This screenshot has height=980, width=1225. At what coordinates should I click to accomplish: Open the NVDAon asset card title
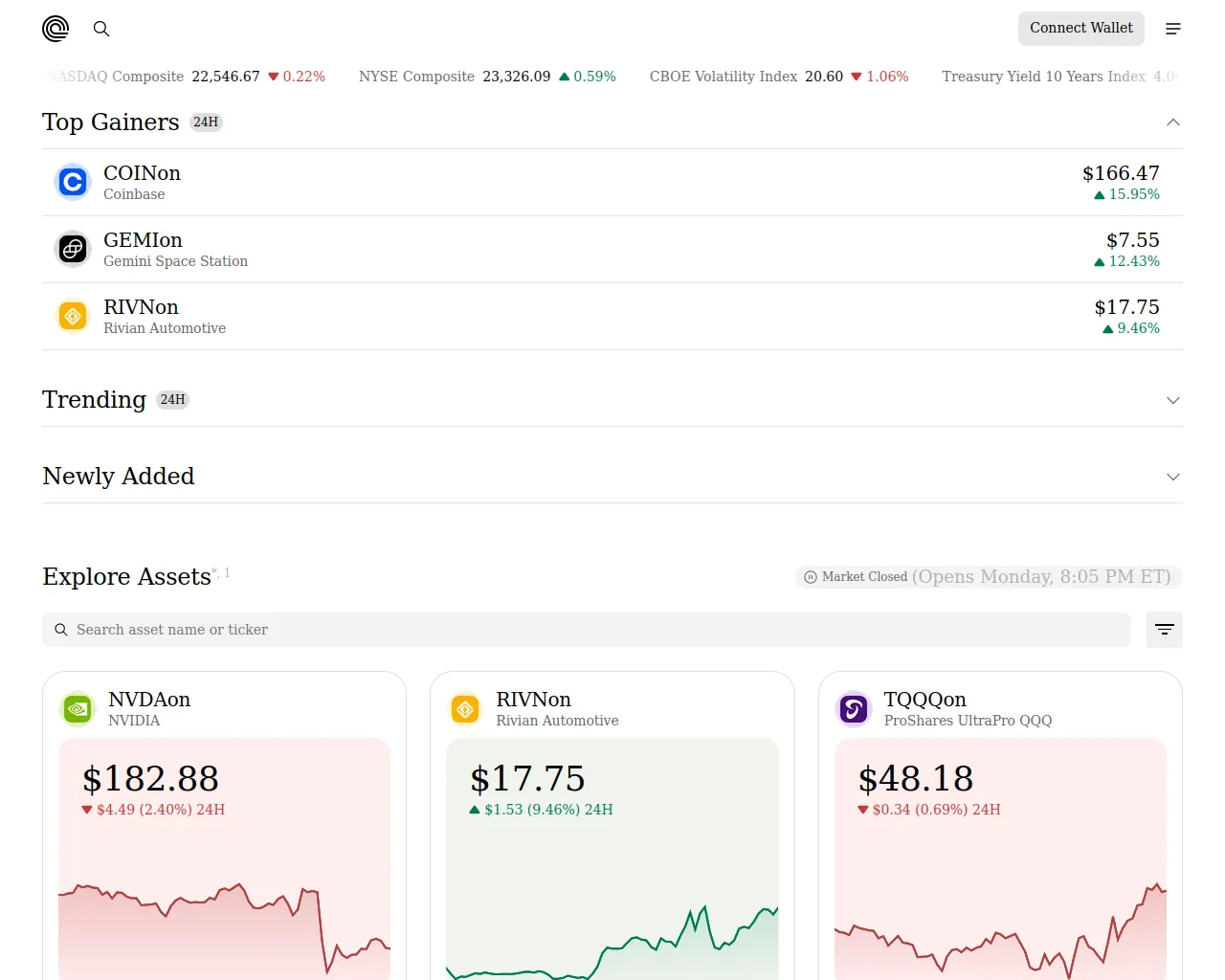(x=149, y=700)
